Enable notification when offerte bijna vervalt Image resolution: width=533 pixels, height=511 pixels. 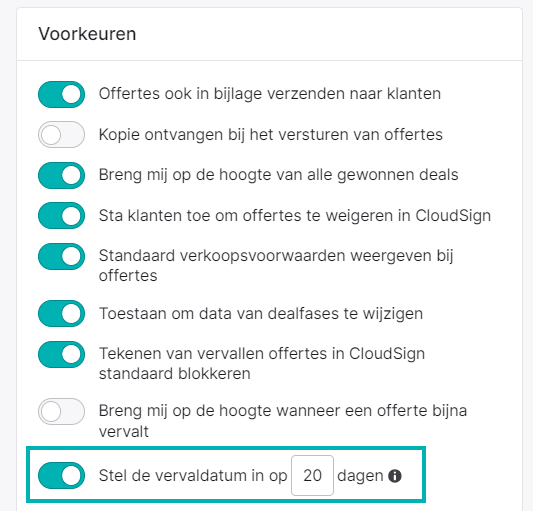coord(62,411)
